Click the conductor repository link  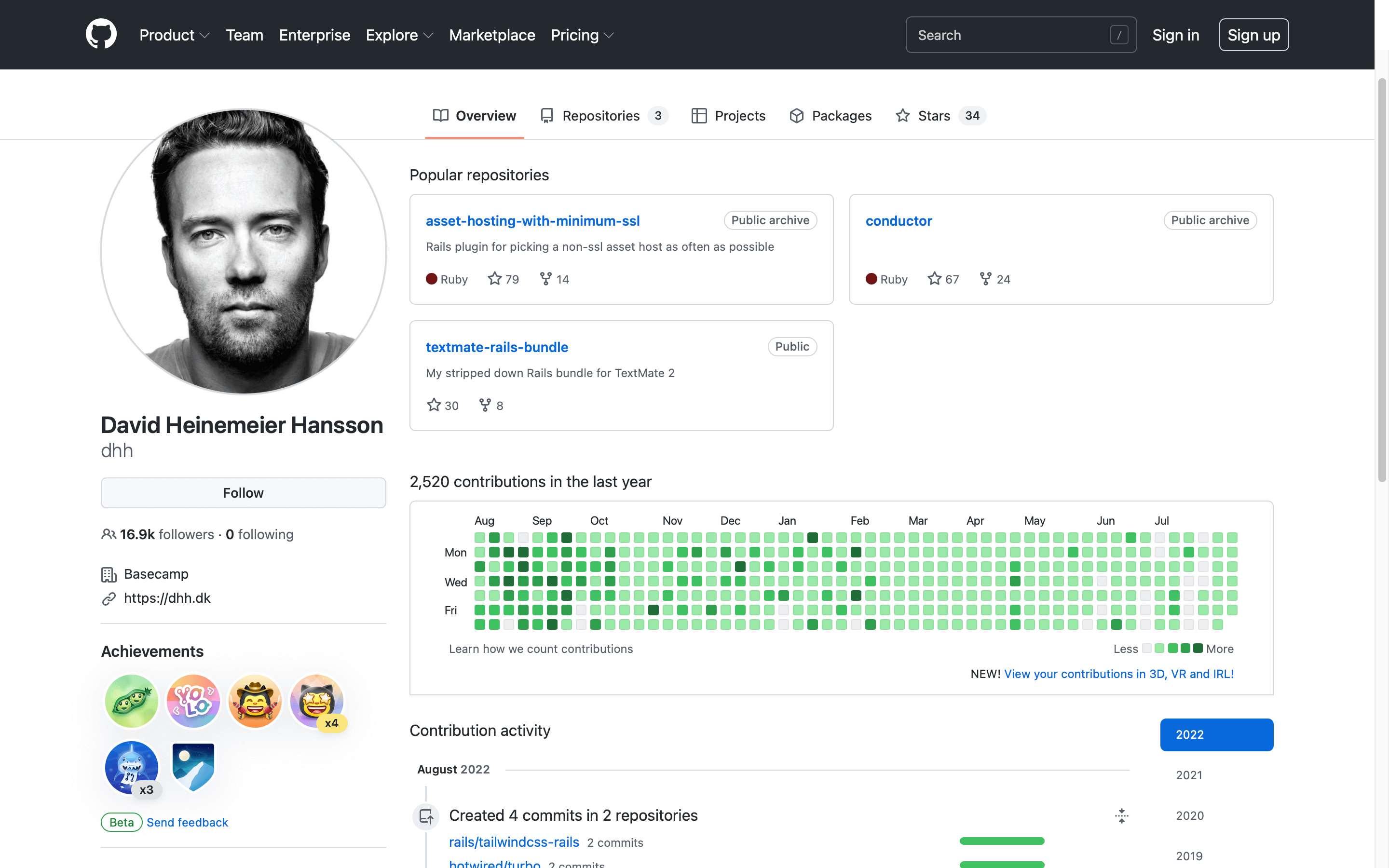pyautogui.click(x=899, y=220)
